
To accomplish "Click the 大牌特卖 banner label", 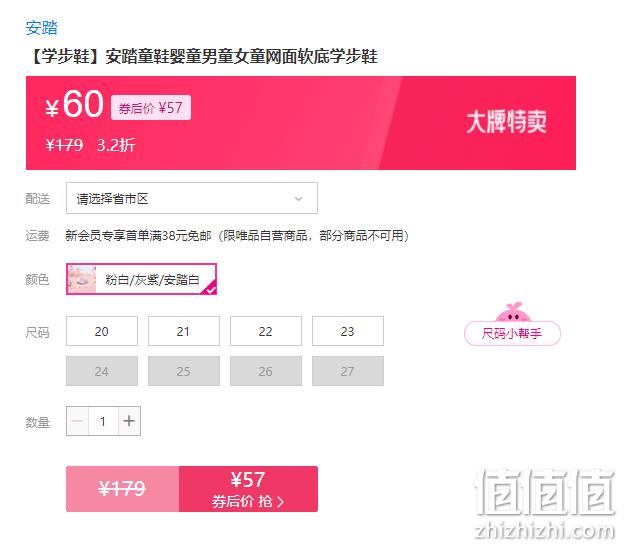I will pyautogui.click(x=506, y=122).
